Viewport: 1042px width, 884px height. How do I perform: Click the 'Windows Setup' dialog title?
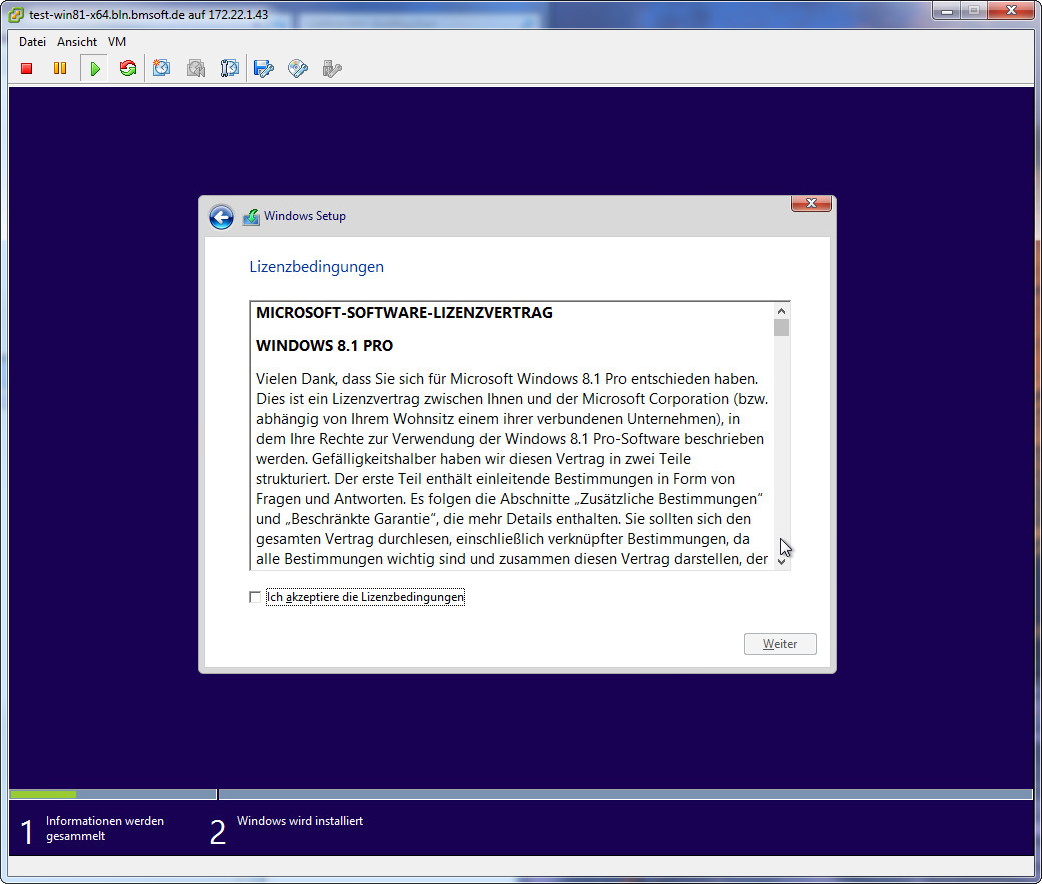point(305,216)
